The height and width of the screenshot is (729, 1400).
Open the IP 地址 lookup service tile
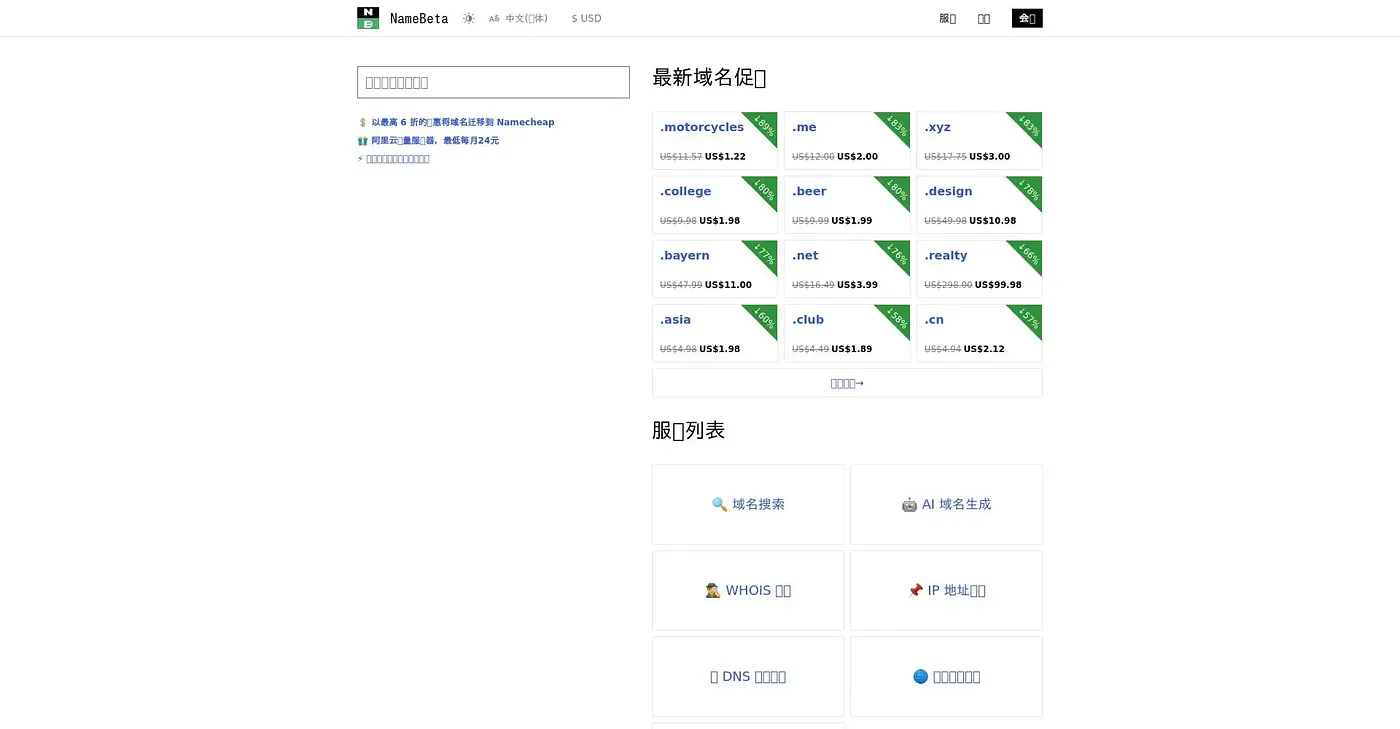click(x=946, y=590)
